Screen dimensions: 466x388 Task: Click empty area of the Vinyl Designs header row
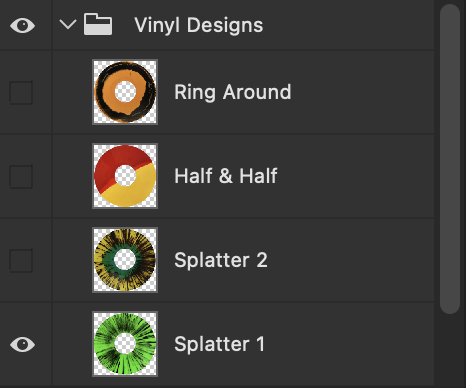coord(348,25)
